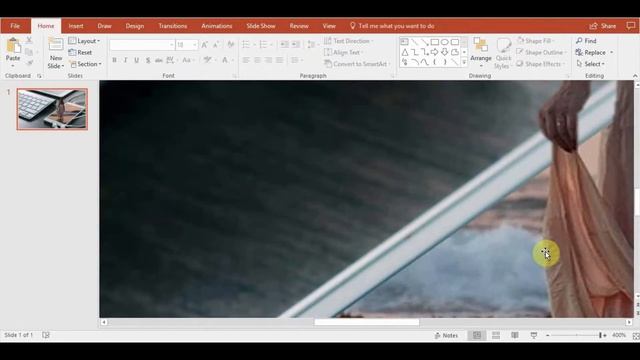The image size is (640, 360).
Task: Fit slide to current window
Action: (x=636, y=336)
